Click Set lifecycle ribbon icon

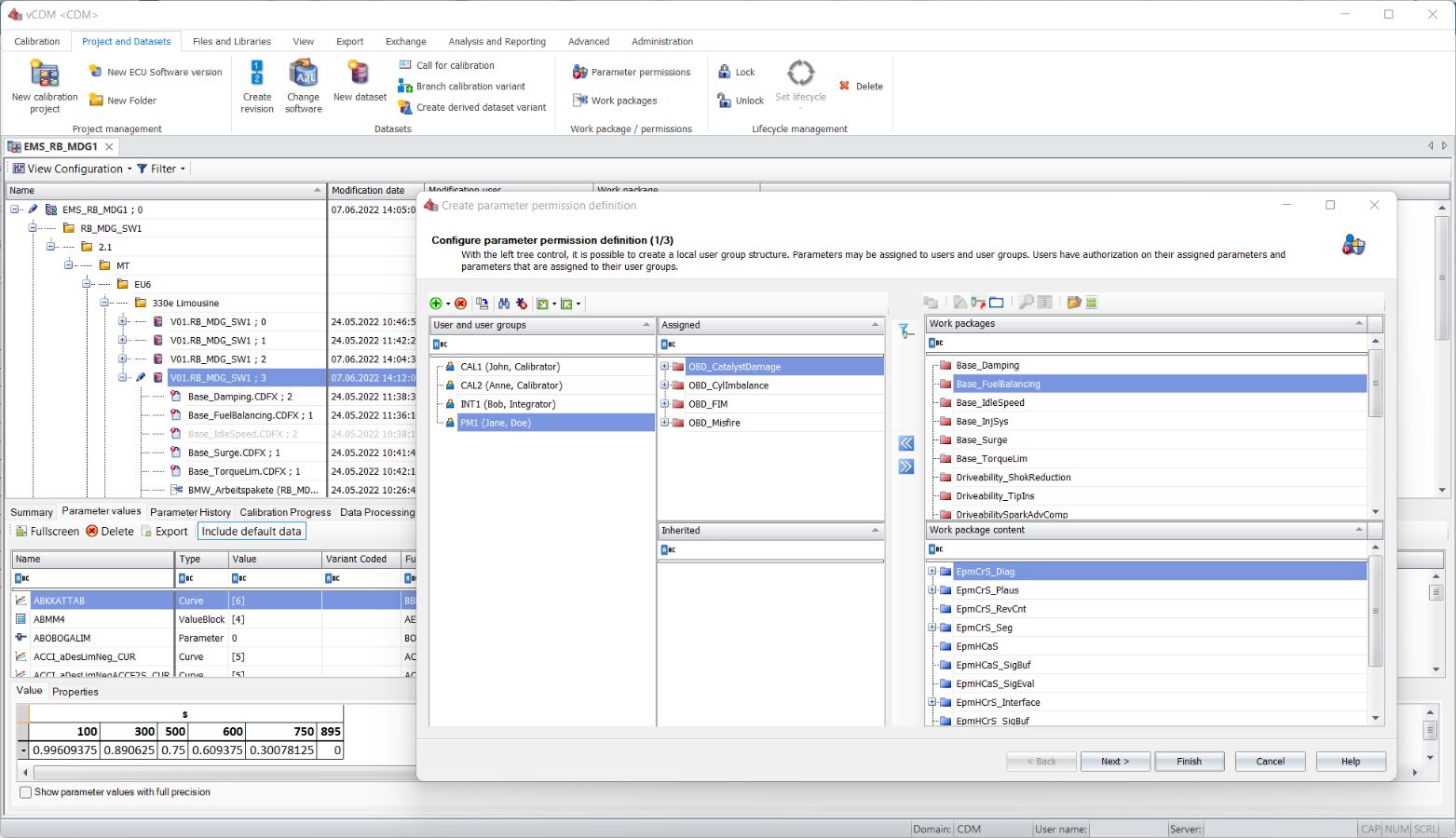click(x=801, y=73)
